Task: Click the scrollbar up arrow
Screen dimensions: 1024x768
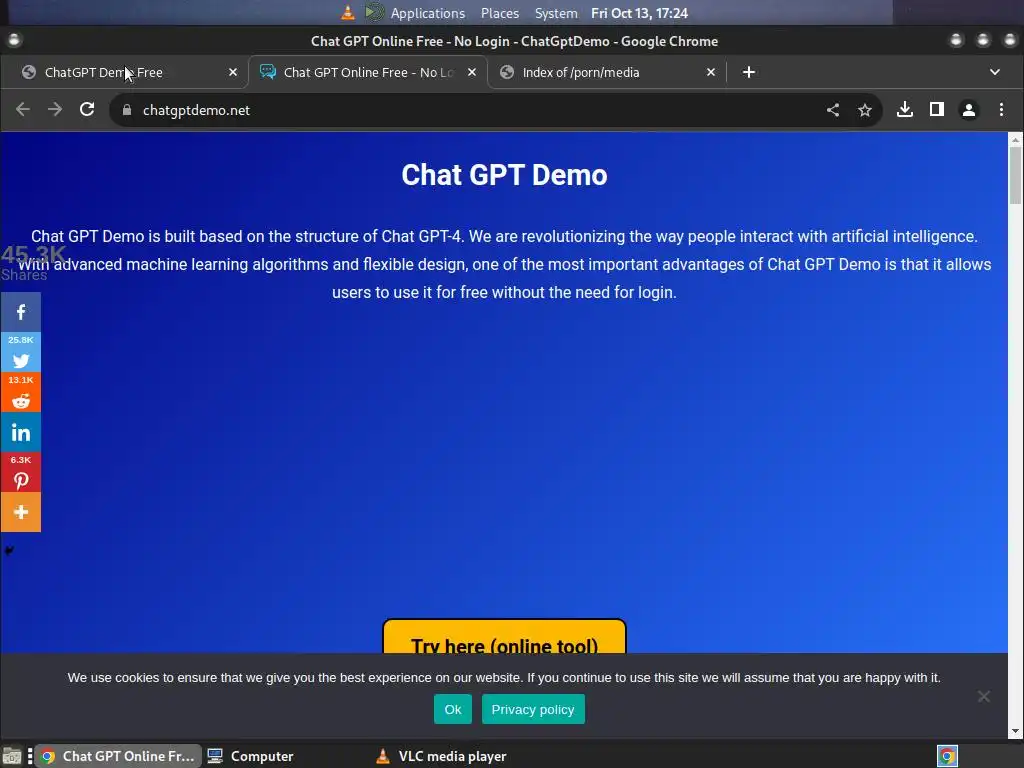Action: pyautogui.click(x=1015, y=139)
